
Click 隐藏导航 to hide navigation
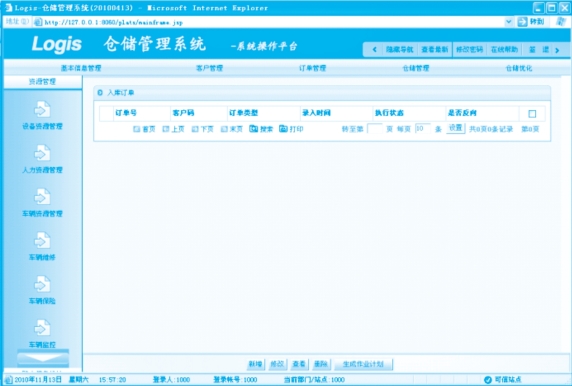coord(399,50)
